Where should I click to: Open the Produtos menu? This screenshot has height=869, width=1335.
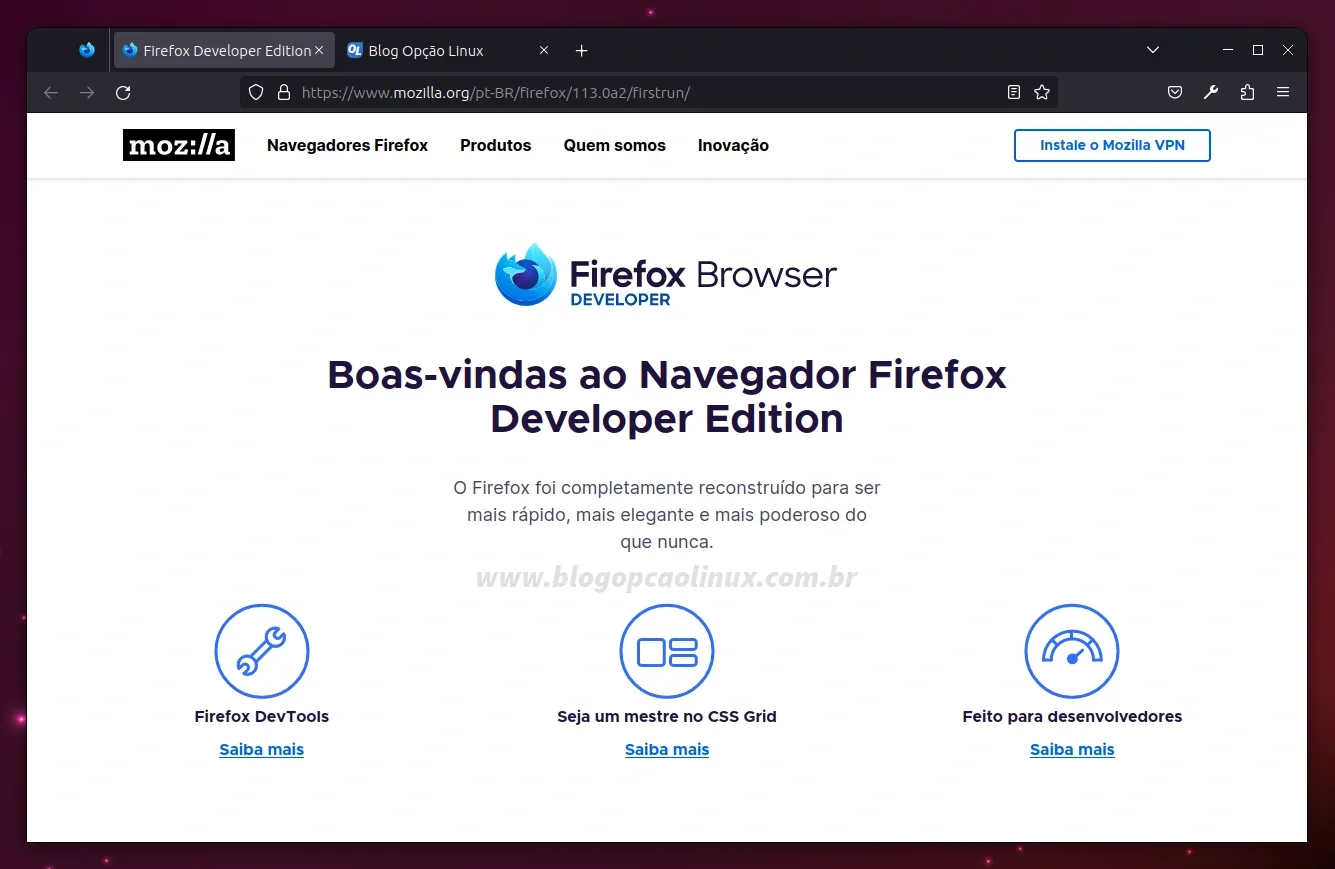(496, 145)
